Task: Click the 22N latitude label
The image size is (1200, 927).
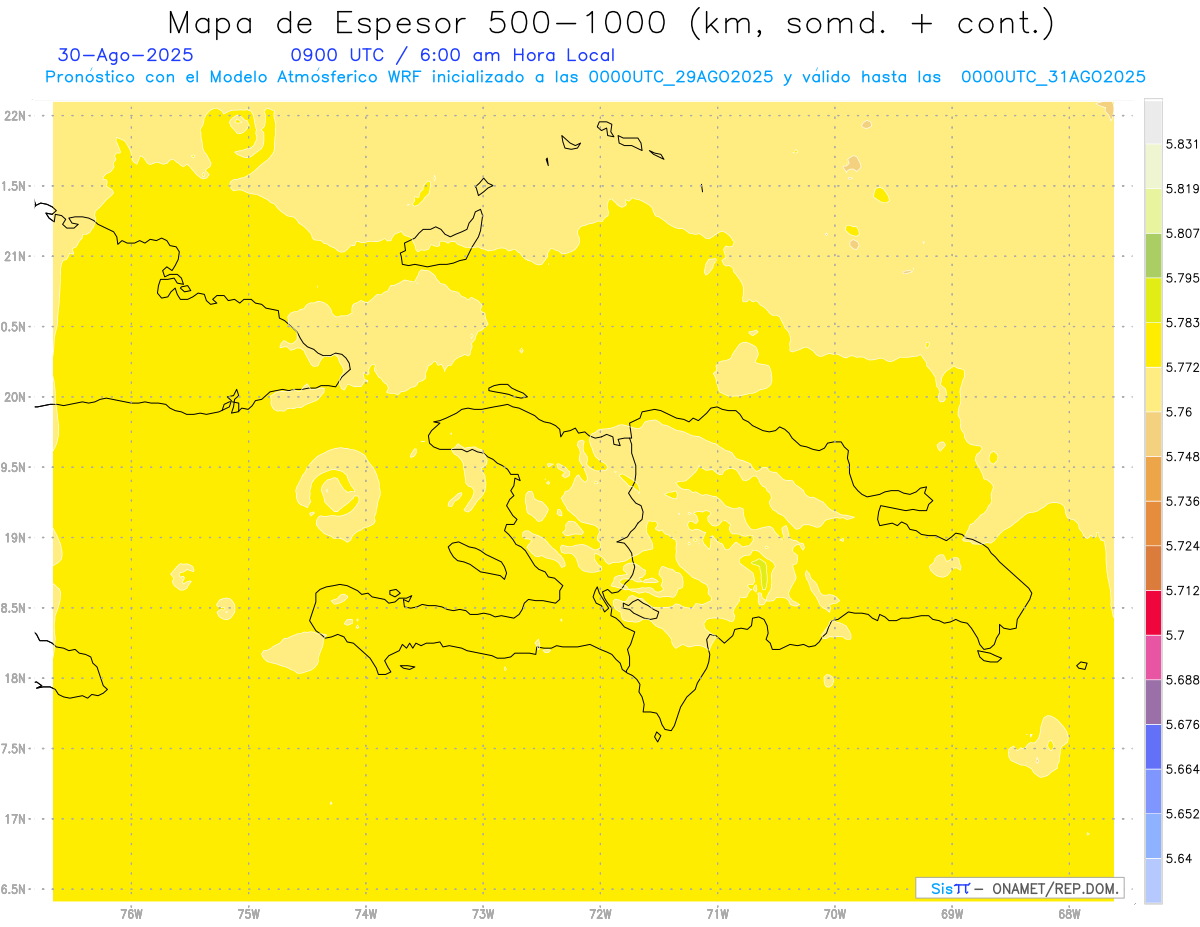Action: [14, 116]
